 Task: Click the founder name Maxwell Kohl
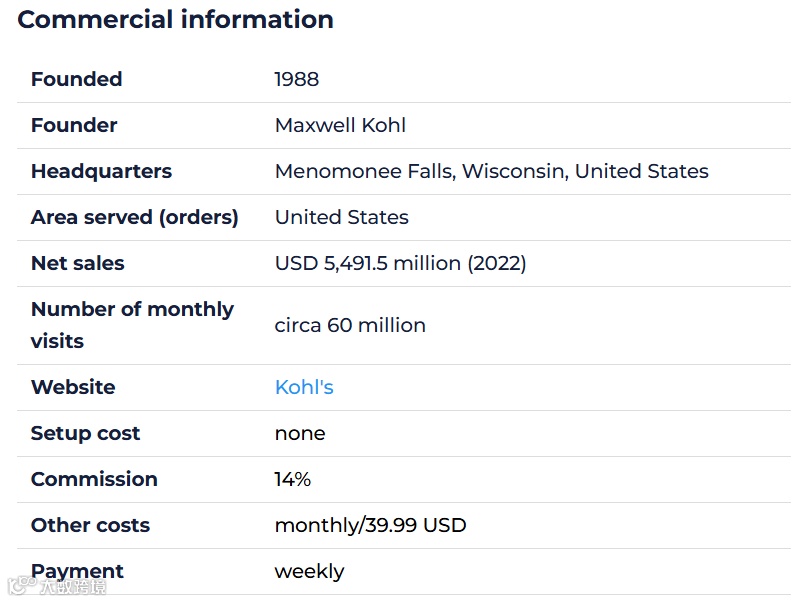[x=340, y=125]
